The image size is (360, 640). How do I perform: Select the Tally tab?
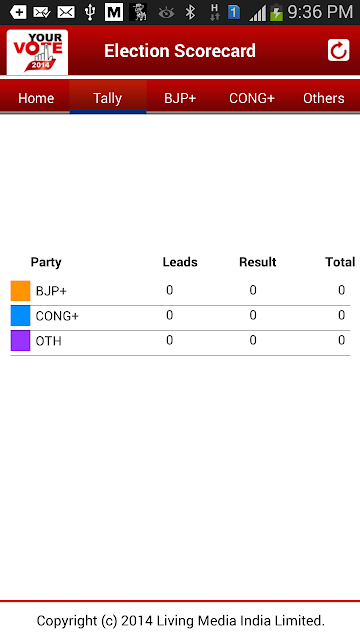(x=108, y=98)
